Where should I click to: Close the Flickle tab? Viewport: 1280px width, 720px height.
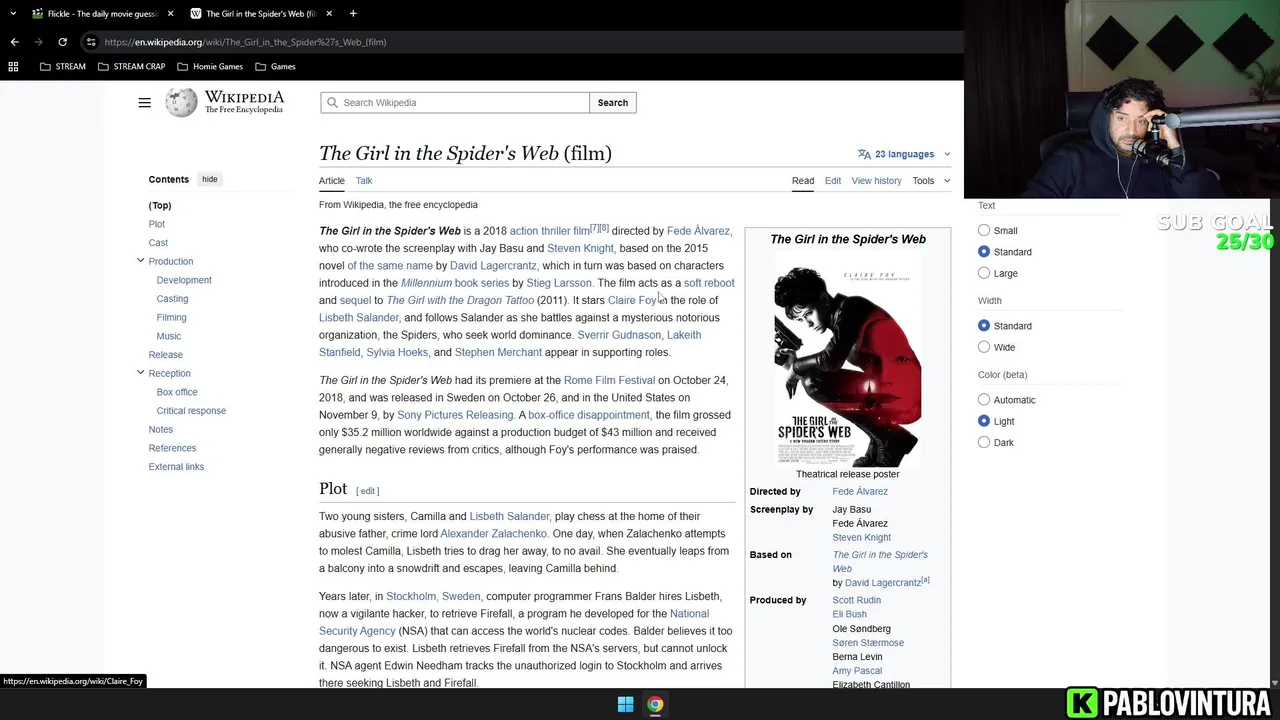click(170, 13)
